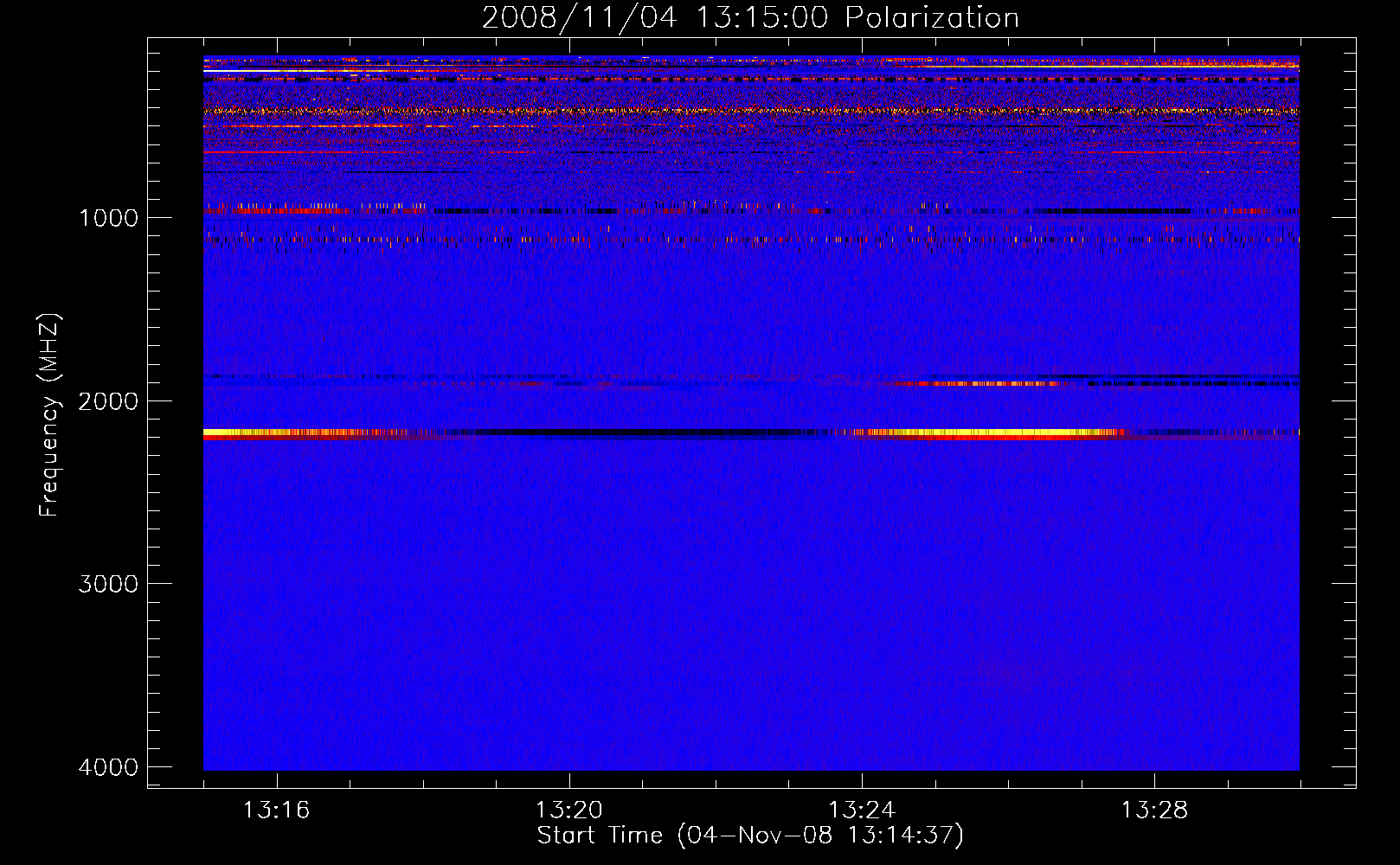Screen dimensions: 1400x865
Task: Click the 1000 frequency tick label
Action: (108, 218)
